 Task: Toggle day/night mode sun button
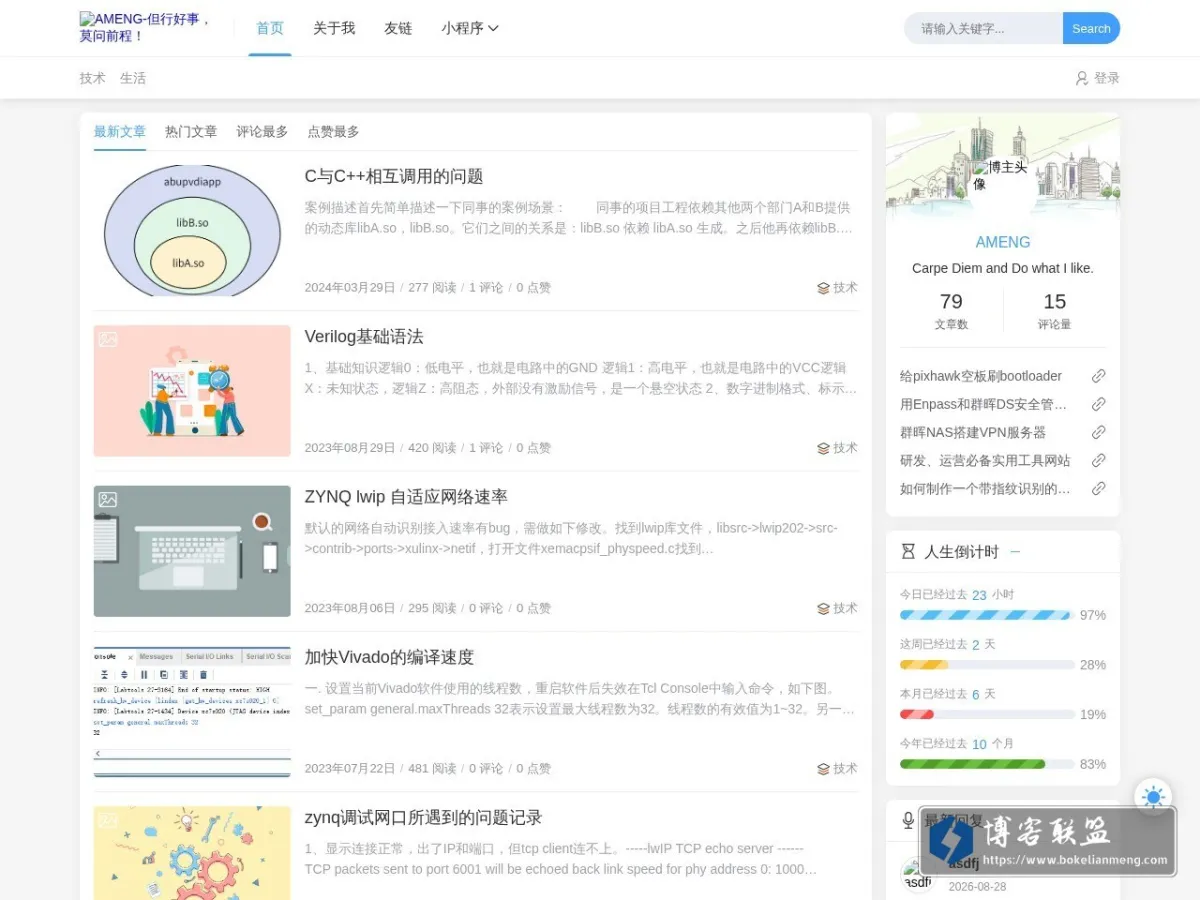point(1153,797)
